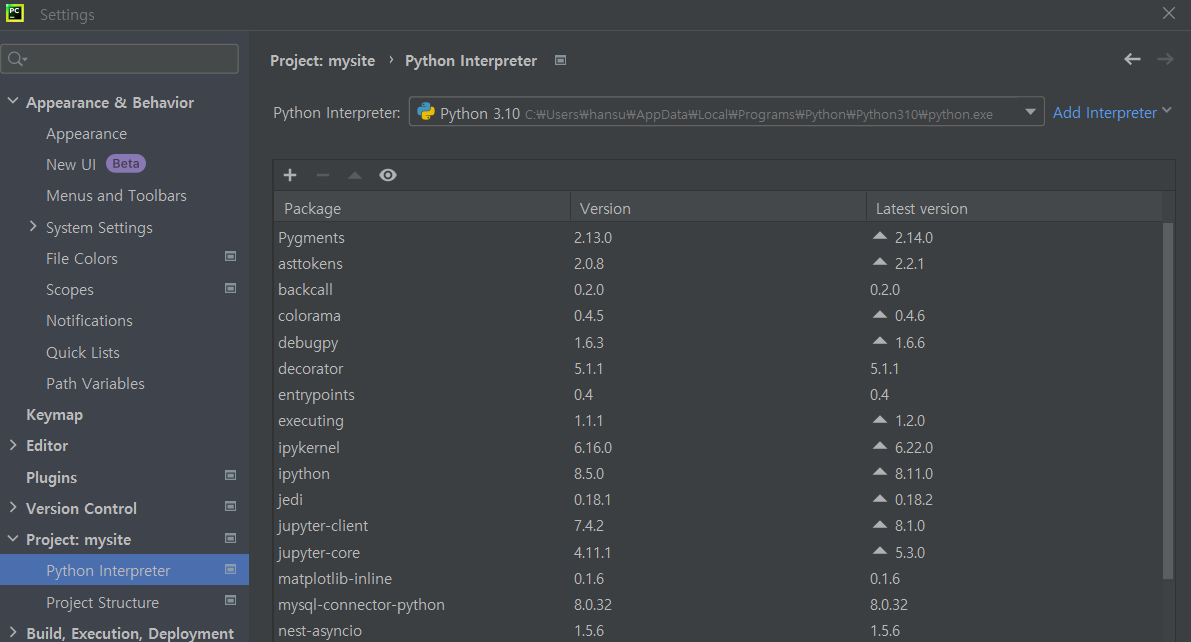
Task: Click the settings search field
Action: [120, 59]
